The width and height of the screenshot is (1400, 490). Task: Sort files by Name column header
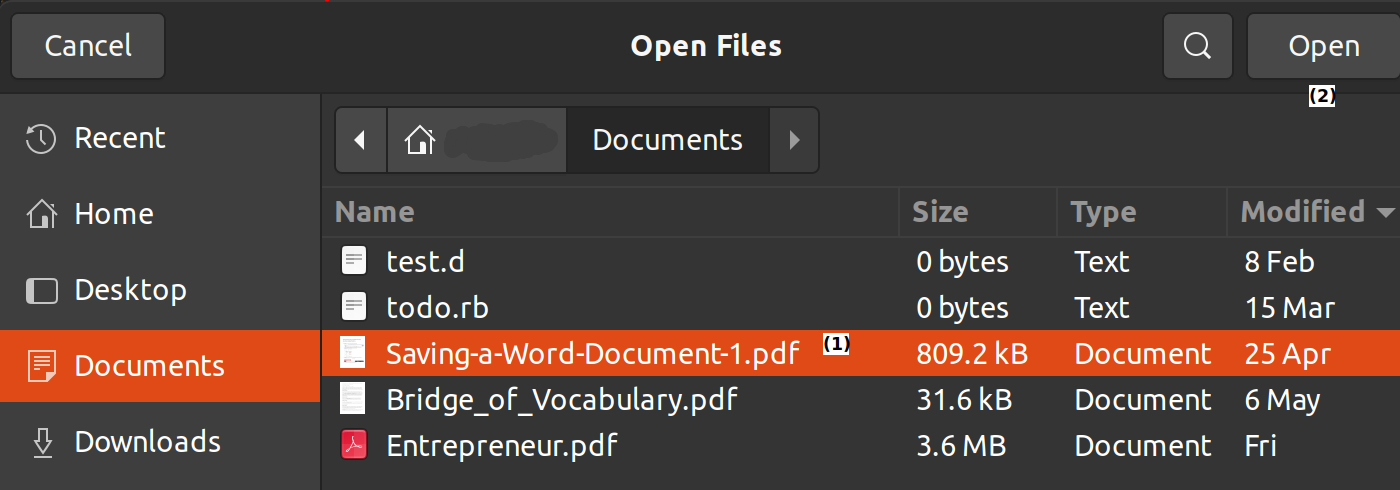[x=375, y=212]
